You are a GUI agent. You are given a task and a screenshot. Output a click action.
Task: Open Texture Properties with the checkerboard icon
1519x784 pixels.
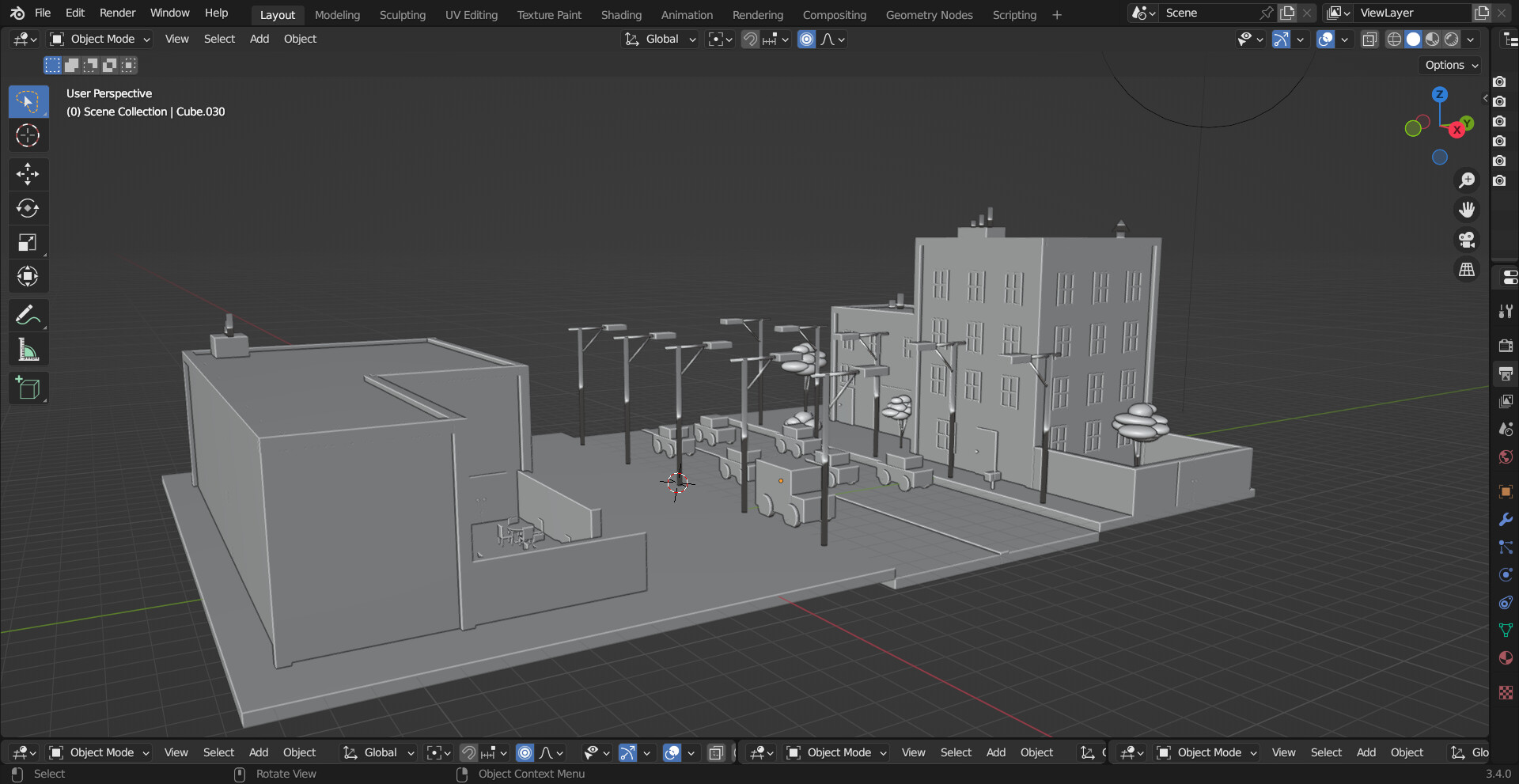[x=1506, y=692]
